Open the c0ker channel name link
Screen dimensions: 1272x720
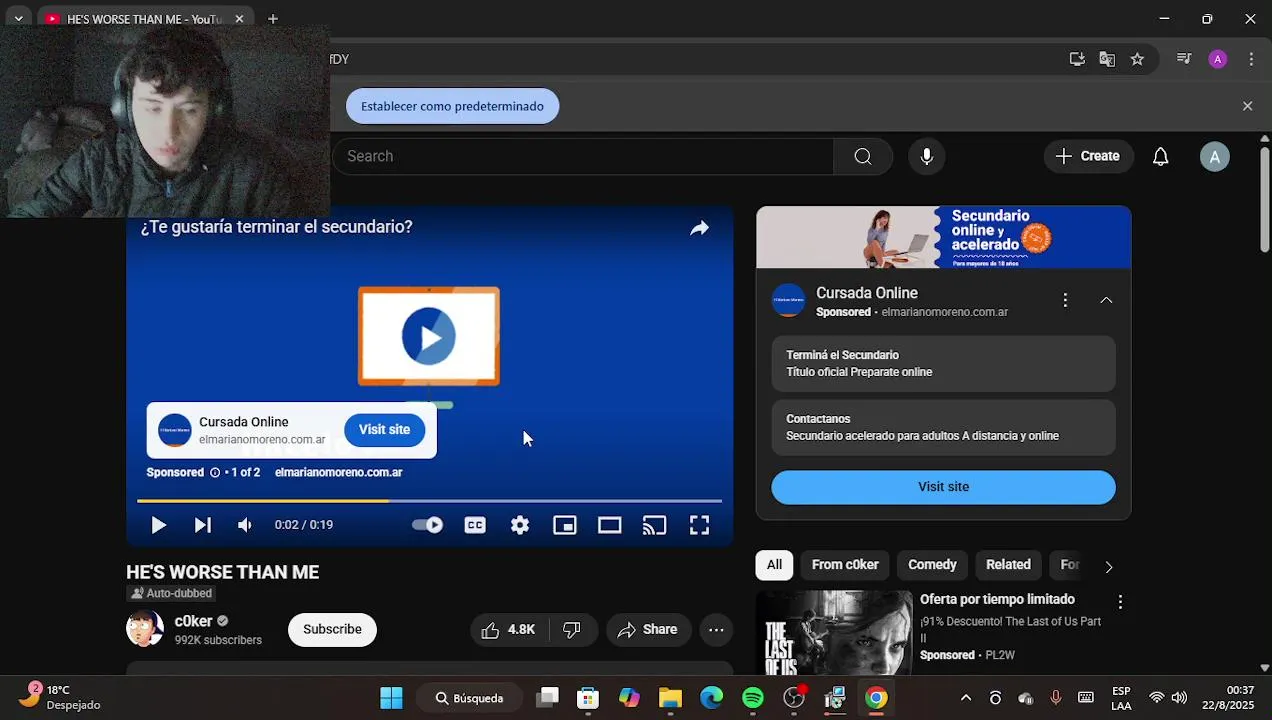[194, 621]
